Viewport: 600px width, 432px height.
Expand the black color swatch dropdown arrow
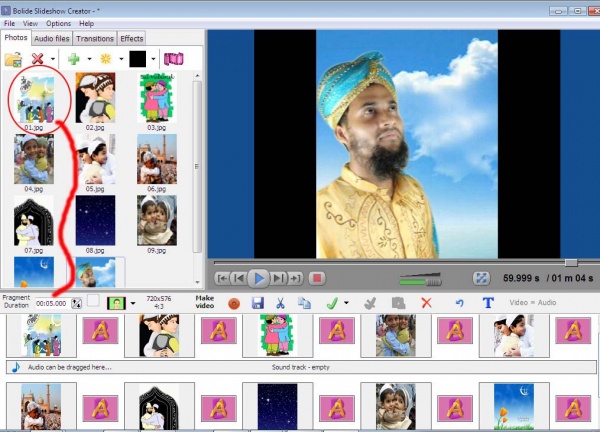153,59
